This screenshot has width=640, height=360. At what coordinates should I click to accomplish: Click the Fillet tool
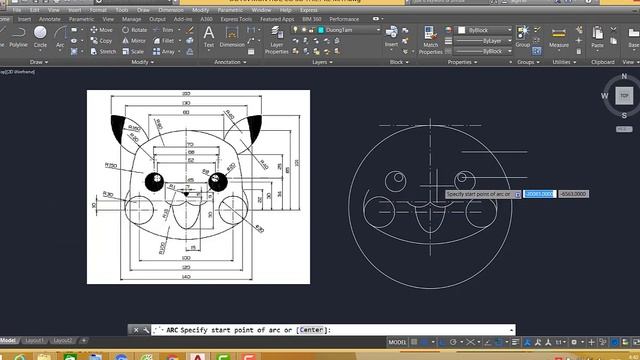coord(164,41)
